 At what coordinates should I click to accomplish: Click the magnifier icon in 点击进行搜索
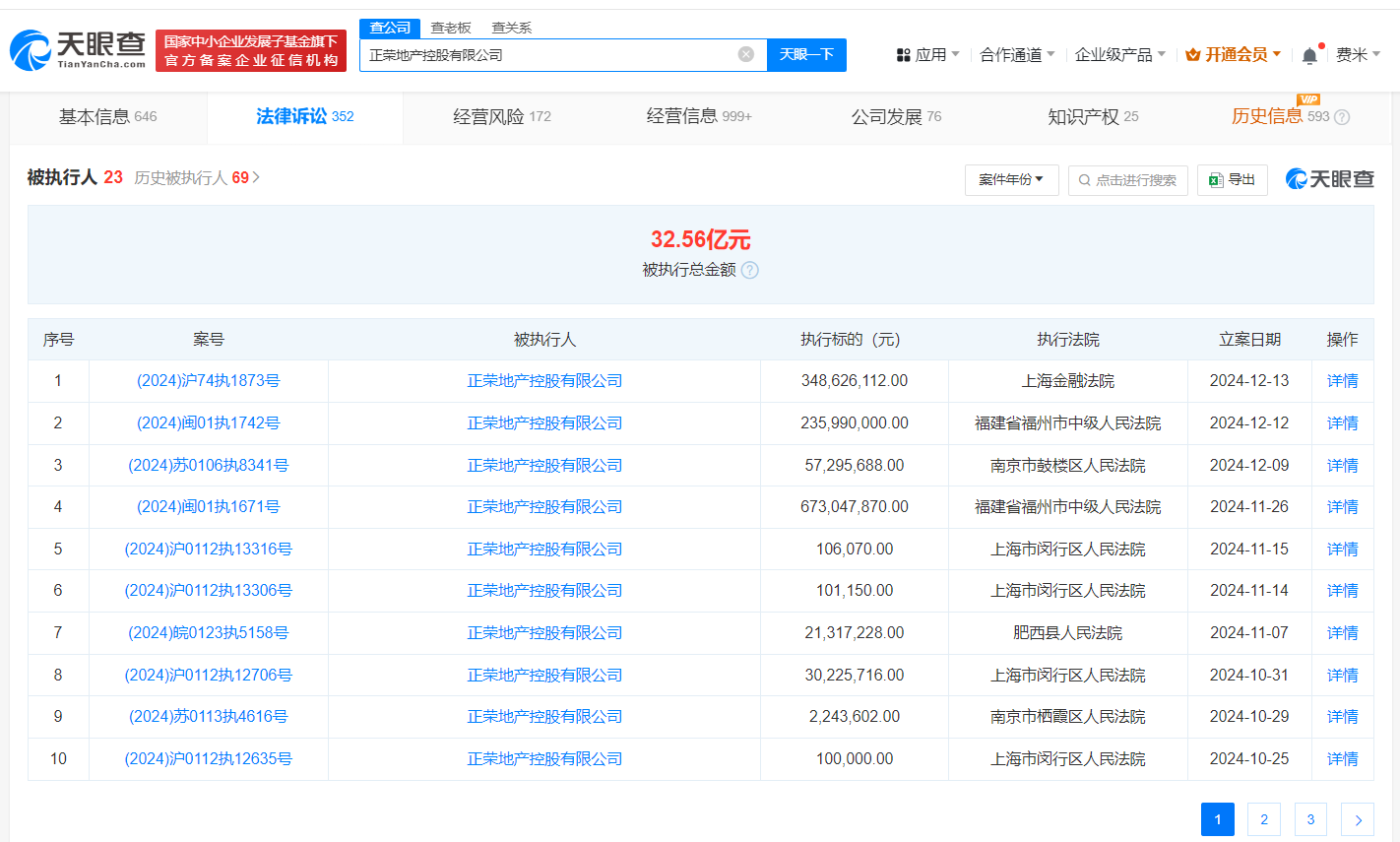1085,180
